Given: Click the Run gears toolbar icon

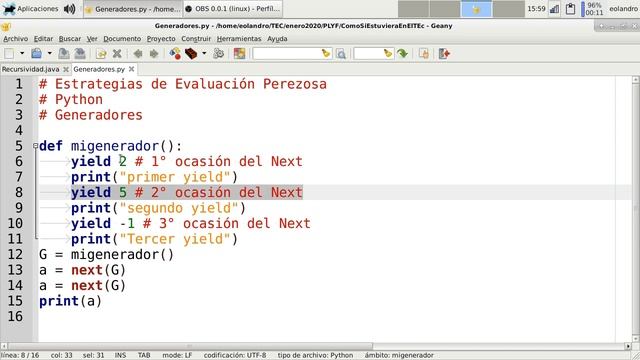Looking at the screenshot, I should (218, 53).
